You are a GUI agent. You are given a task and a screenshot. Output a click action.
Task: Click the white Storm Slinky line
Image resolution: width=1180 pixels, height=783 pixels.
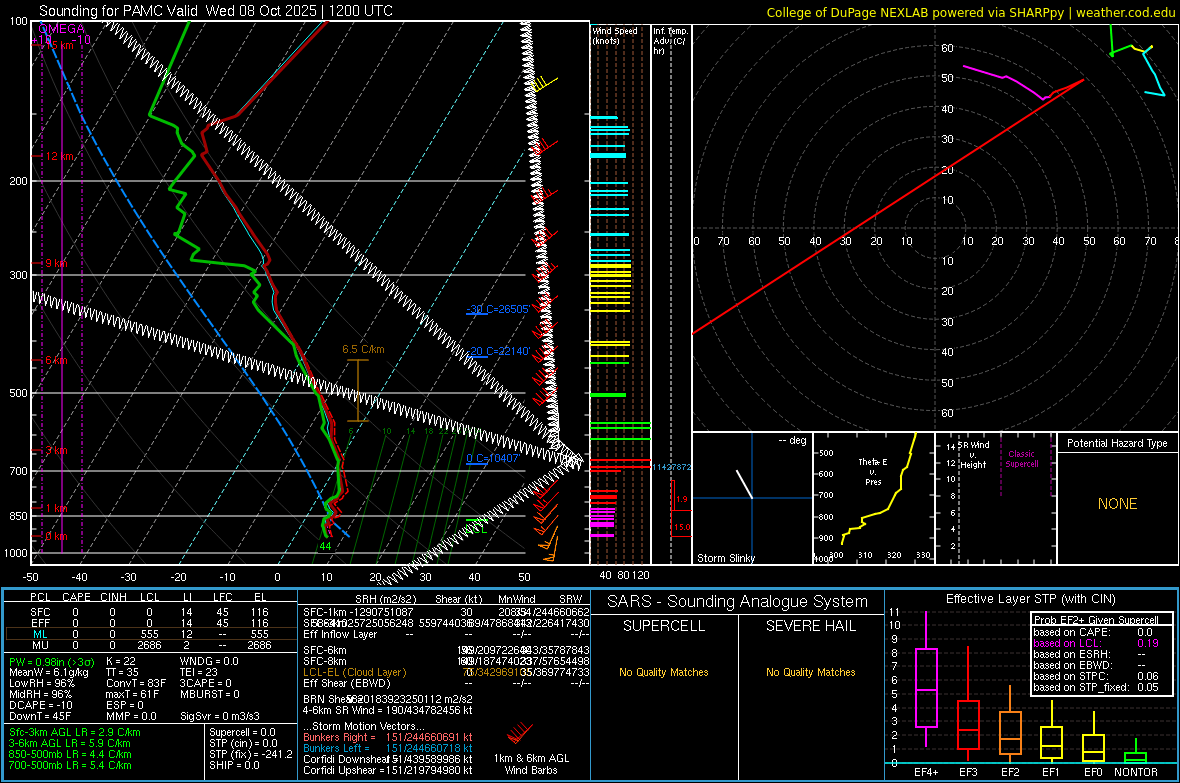point(744,484)
